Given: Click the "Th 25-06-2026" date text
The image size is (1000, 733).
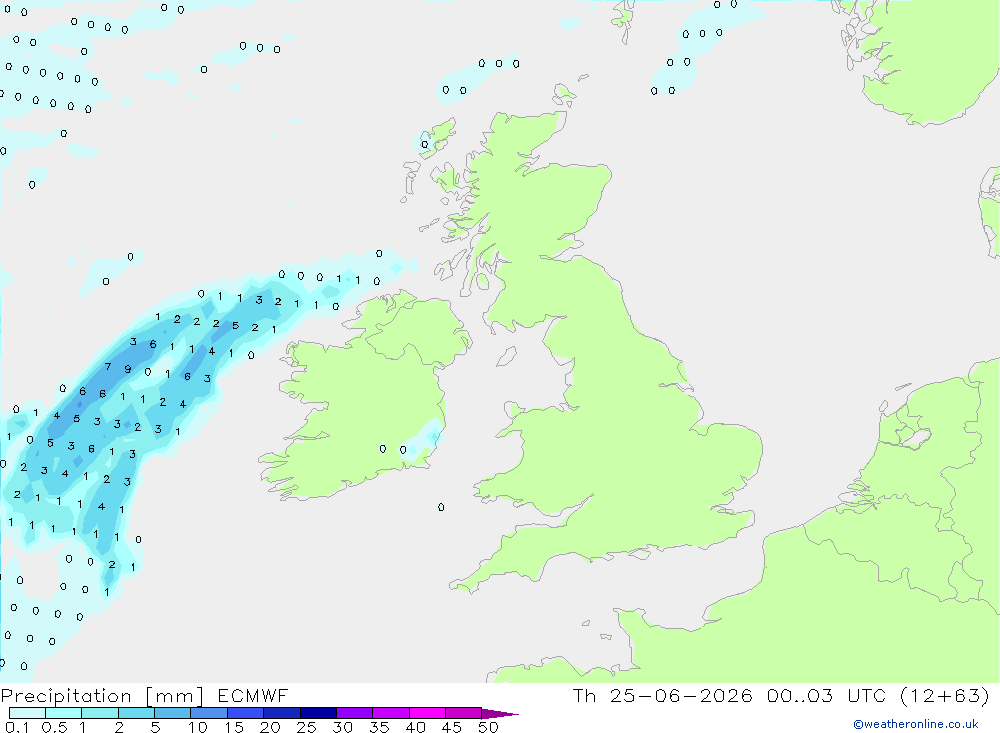Looking at the screenshot, I should point(662,695).
